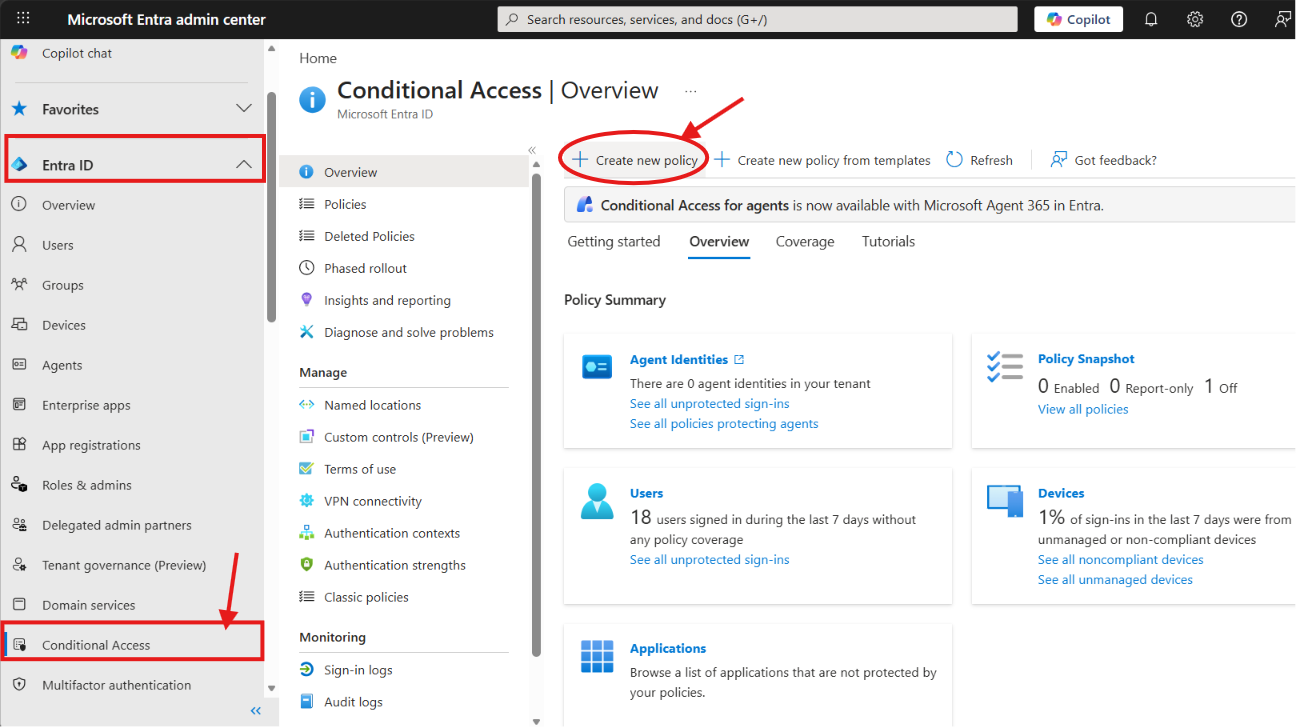Click See all policies protecting agents
1296x727 pixels.
pos(724,423)
